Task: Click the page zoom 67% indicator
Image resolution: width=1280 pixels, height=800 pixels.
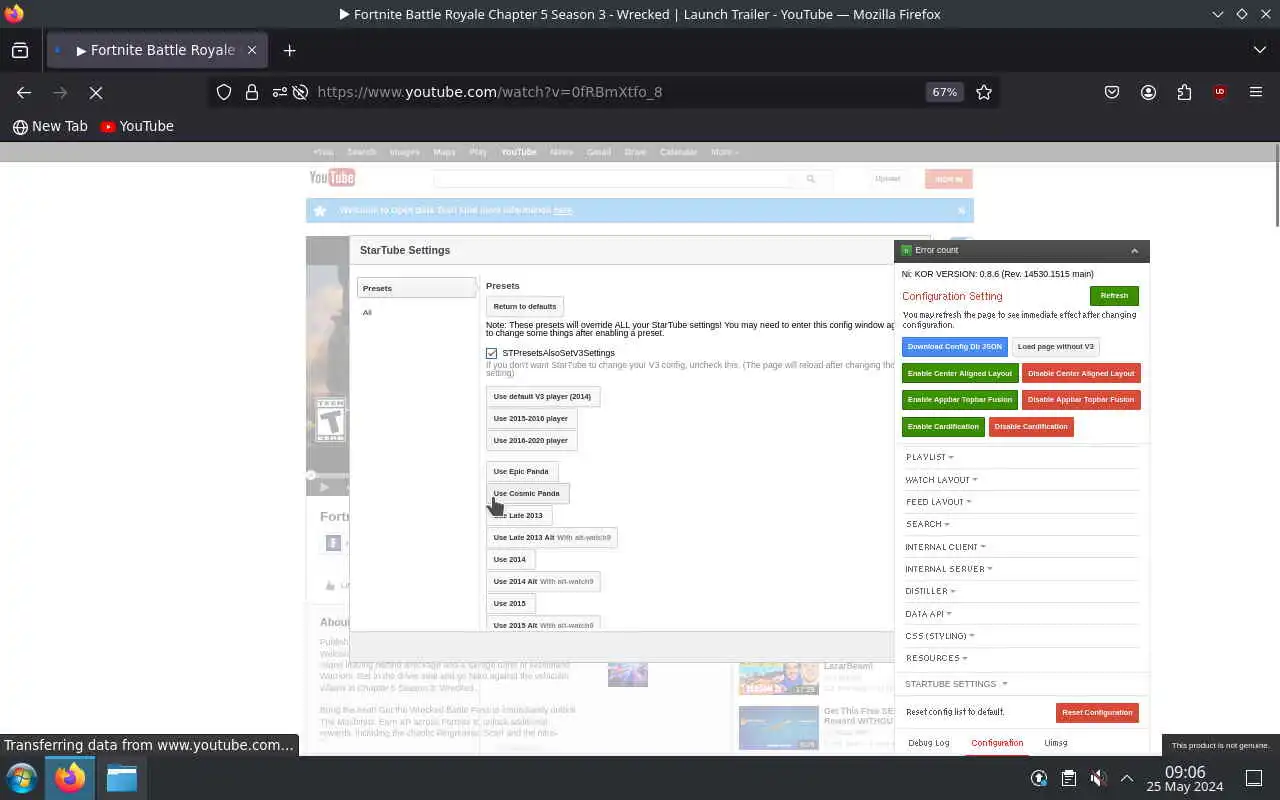Action: (944, 92)
